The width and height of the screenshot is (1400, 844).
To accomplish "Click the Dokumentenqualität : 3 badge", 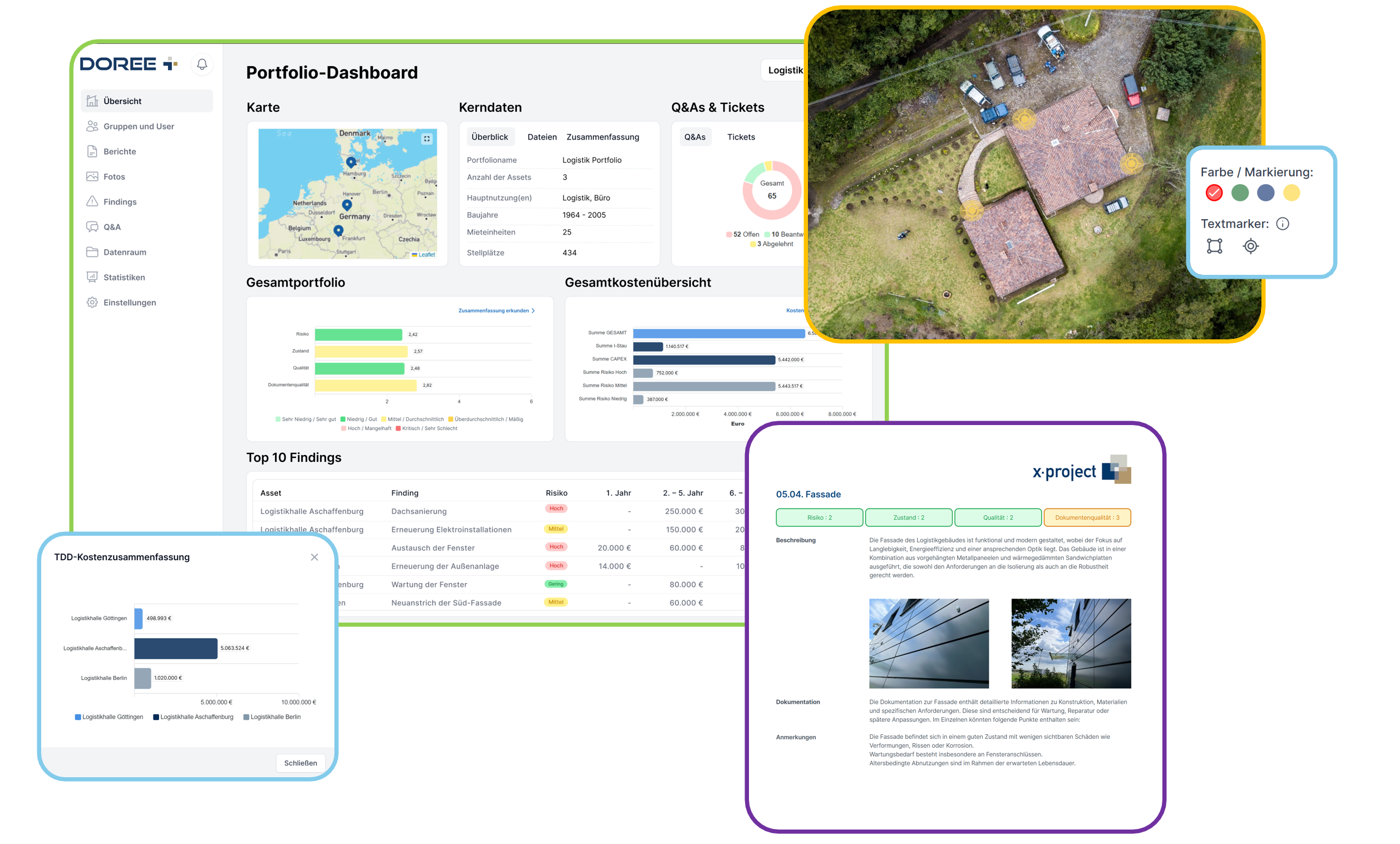I will click(1087, 517).
